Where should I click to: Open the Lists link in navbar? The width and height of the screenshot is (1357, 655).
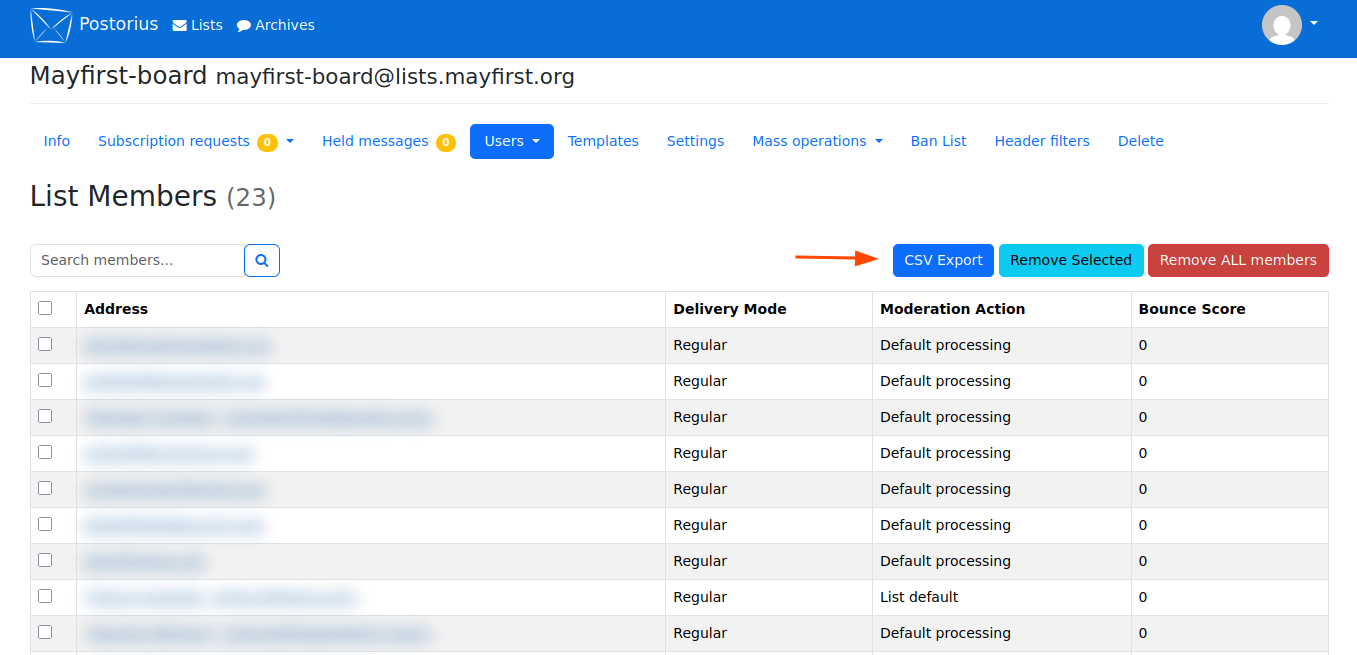pyautogui.click(x=198, y=25)
